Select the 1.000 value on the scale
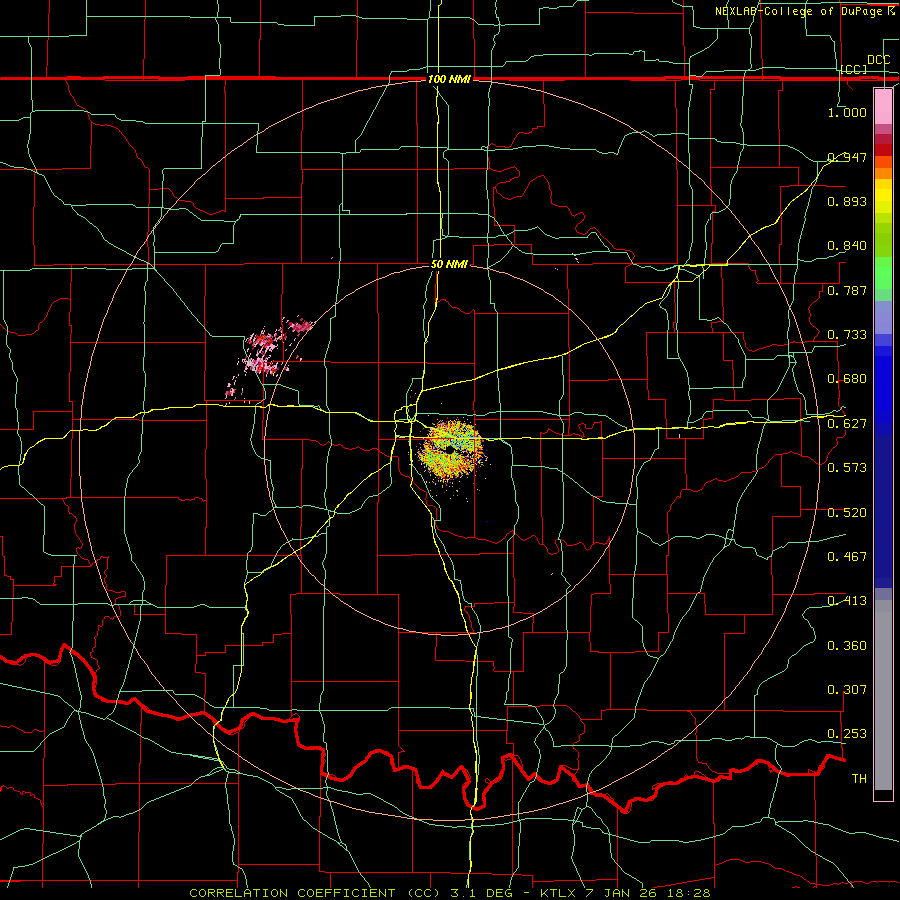Image resolution: width=900 pixels, height=900 pixels. click(x=847, y=112)
